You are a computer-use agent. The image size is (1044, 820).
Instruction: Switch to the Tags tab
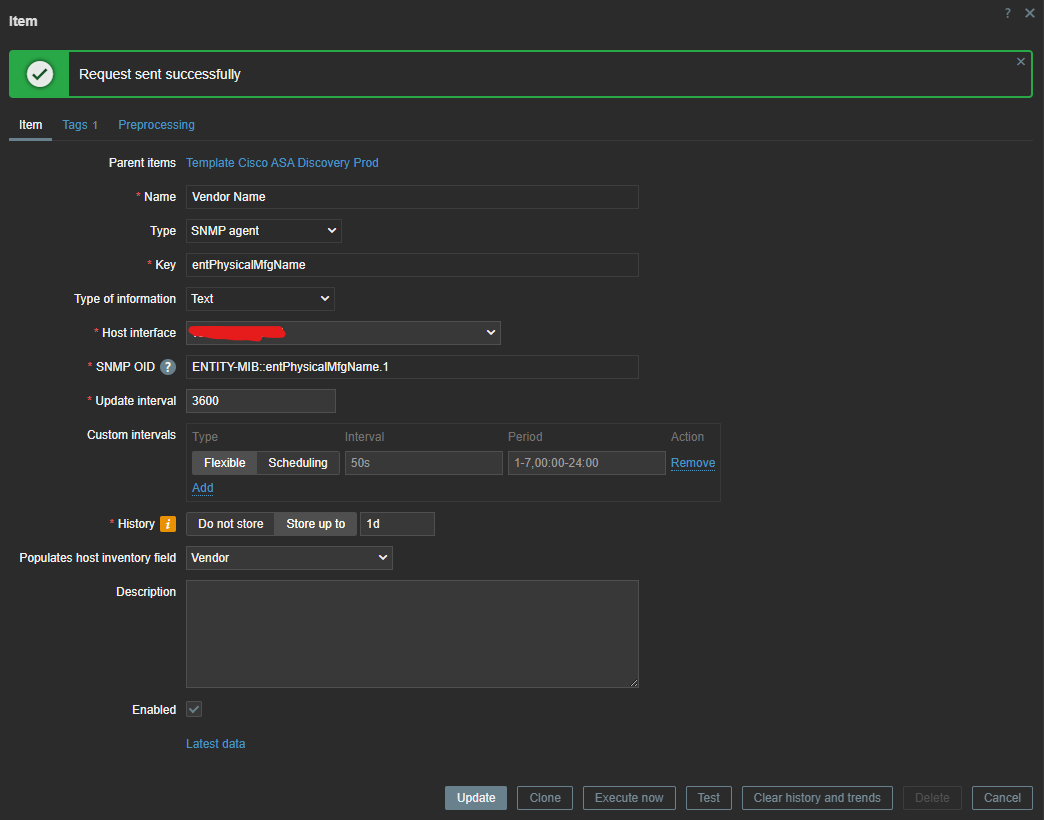[79, 125]
